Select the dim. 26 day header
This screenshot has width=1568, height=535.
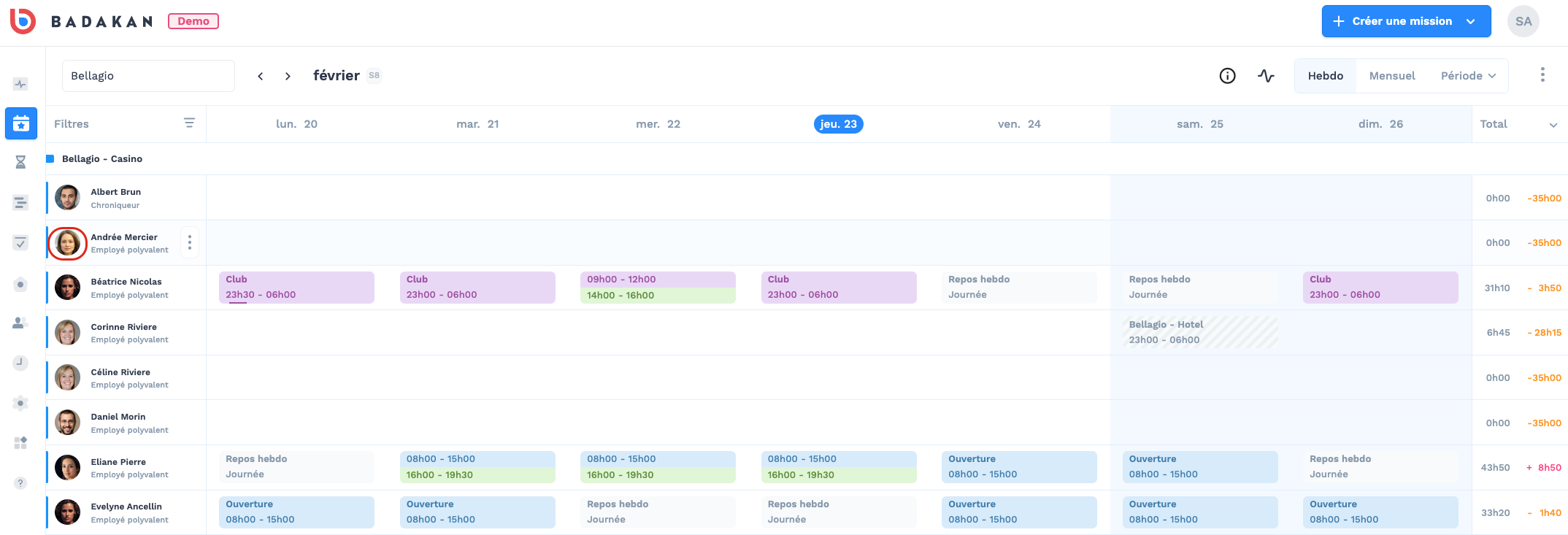[1380, 124]
